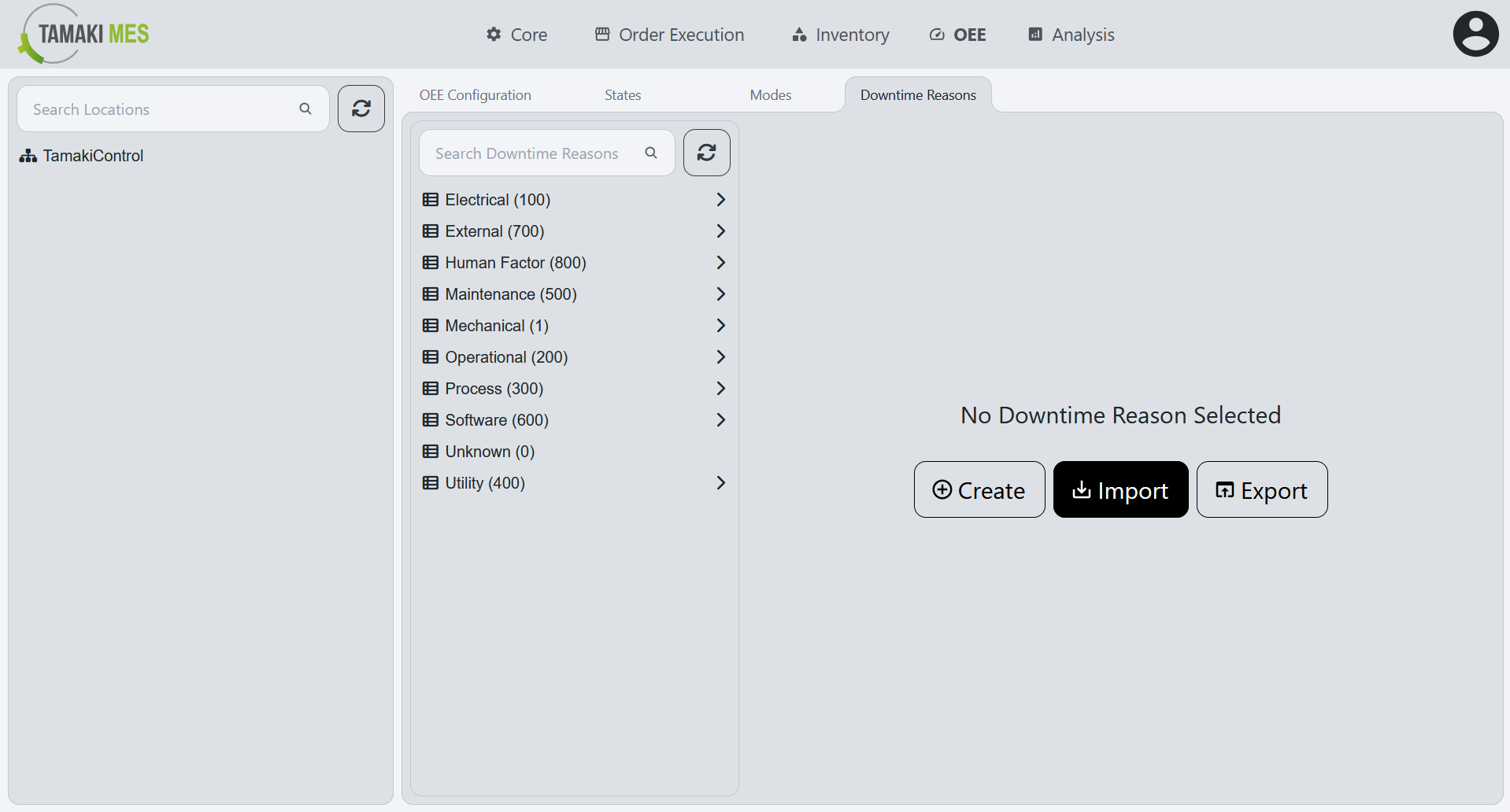Screen dimensions: 1510x812
Task: Click the user account avatar icon
Action: [x=1475, y=33]
